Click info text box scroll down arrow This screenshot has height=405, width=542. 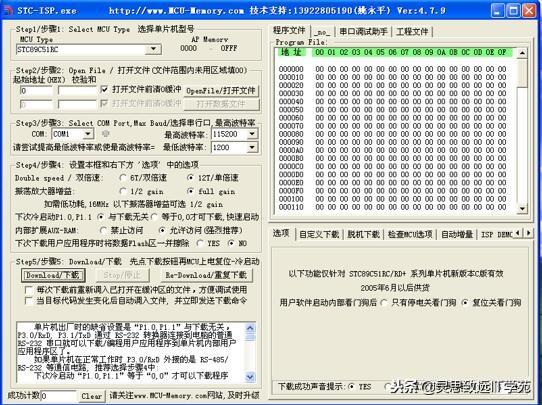coord(250,377)
